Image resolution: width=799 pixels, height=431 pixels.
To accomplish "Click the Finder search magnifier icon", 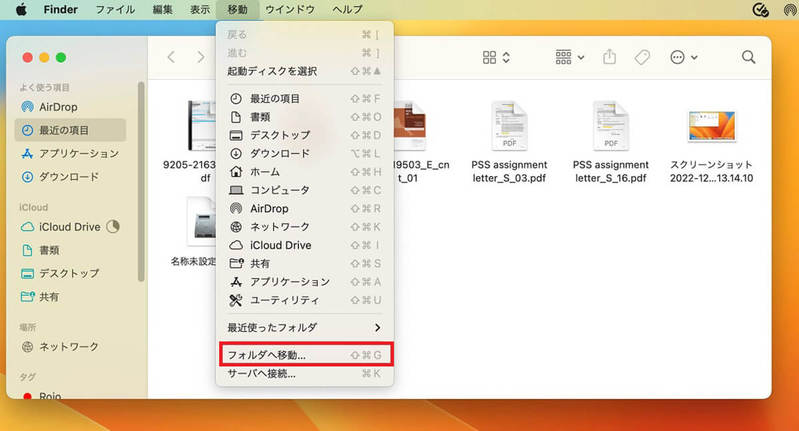I will point(749,57).
